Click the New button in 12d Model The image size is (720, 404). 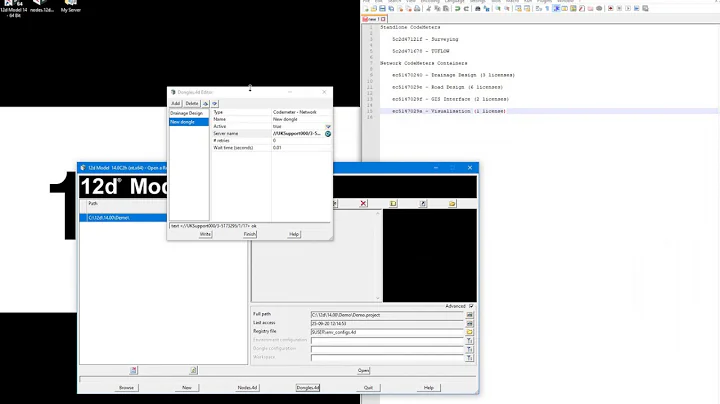(x=186, y=388)
